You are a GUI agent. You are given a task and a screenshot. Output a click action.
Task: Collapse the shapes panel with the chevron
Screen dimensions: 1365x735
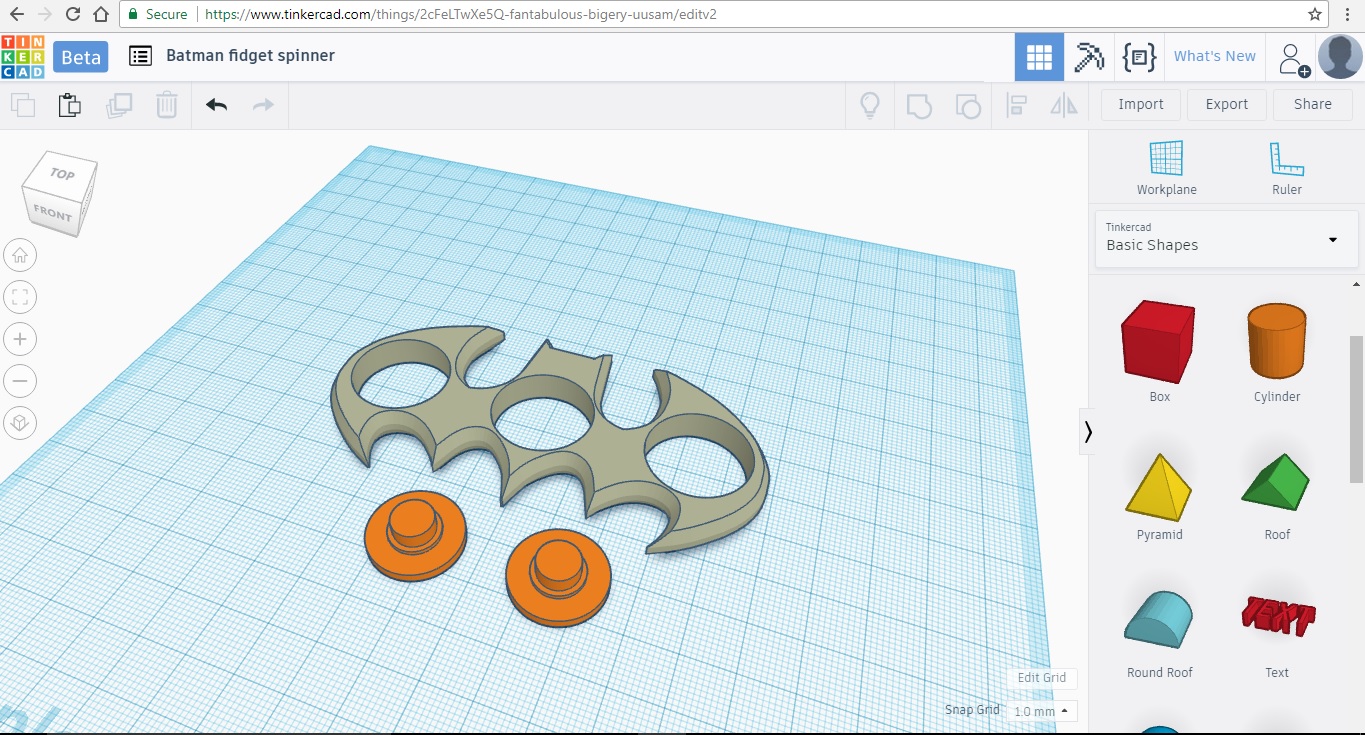1088,432
